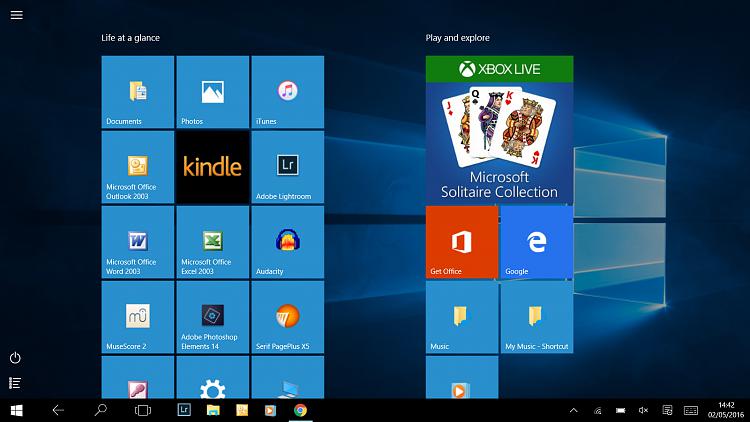Open the network status tray icon
The height and width of the screenshot is (422, 750).
point(597,411)
